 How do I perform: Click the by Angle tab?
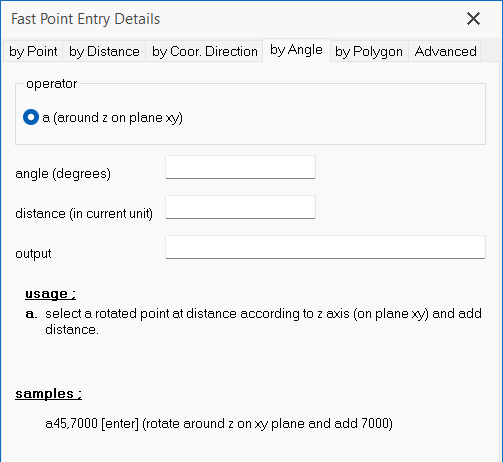click(x=296, y=50)
